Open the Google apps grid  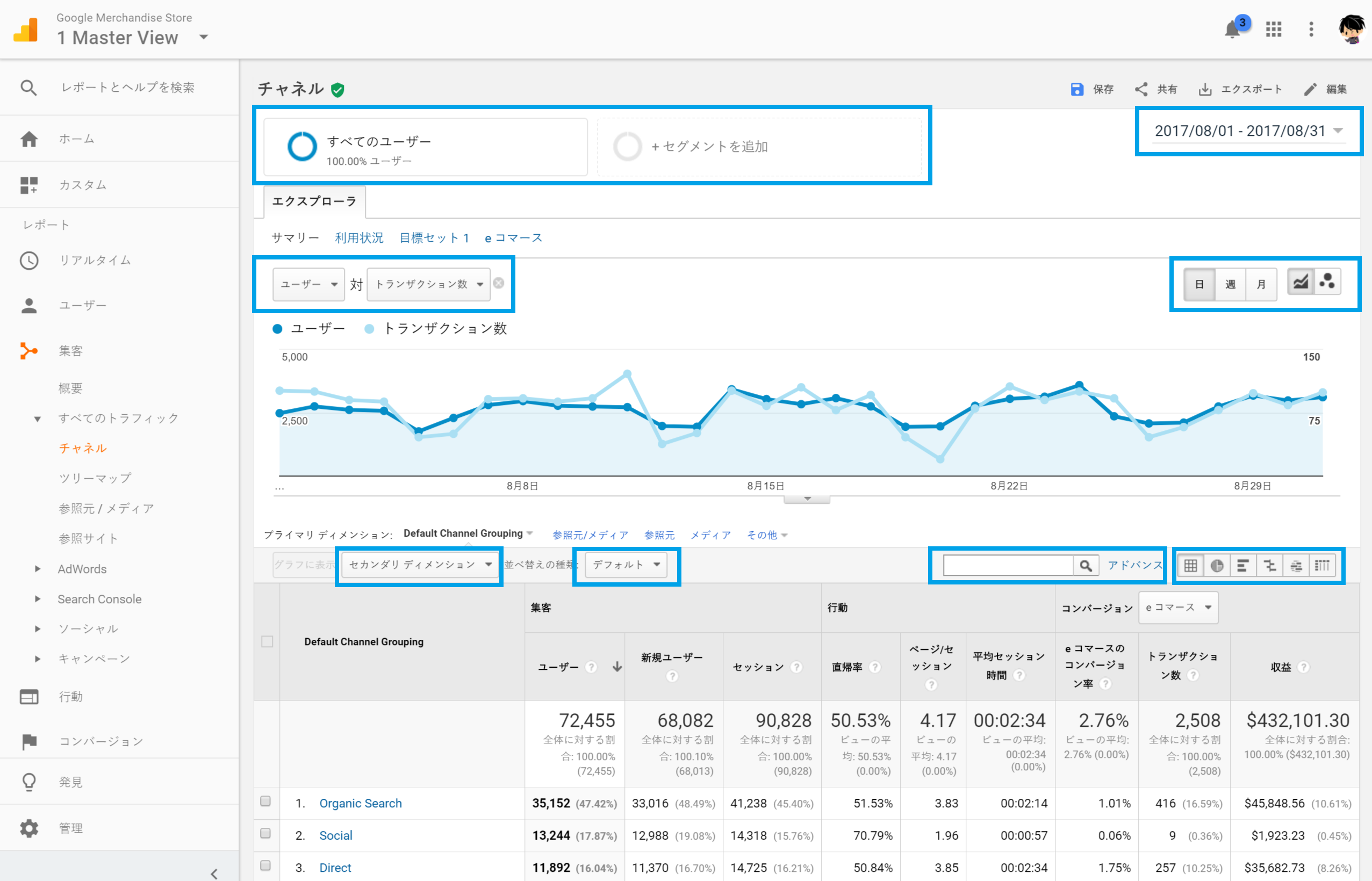1274,28
